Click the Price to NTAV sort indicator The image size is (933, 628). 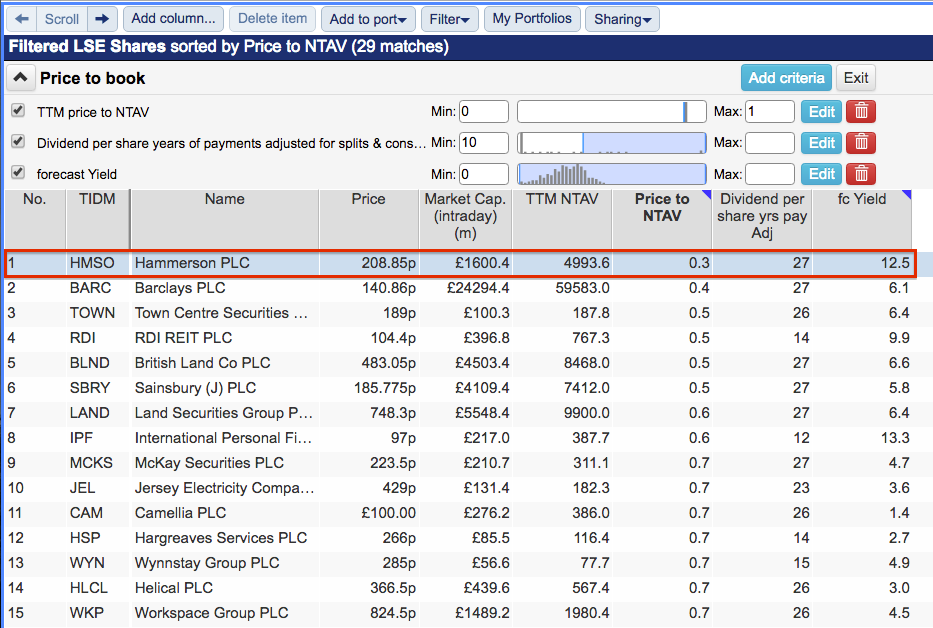pos(706,194)
